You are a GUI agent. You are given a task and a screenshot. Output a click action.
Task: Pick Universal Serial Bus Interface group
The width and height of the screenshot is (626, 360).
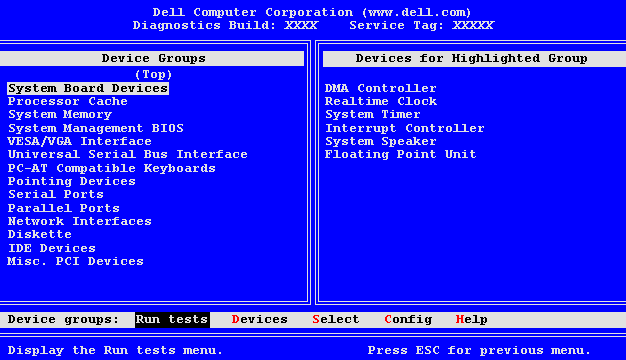[x=128, y=154]
